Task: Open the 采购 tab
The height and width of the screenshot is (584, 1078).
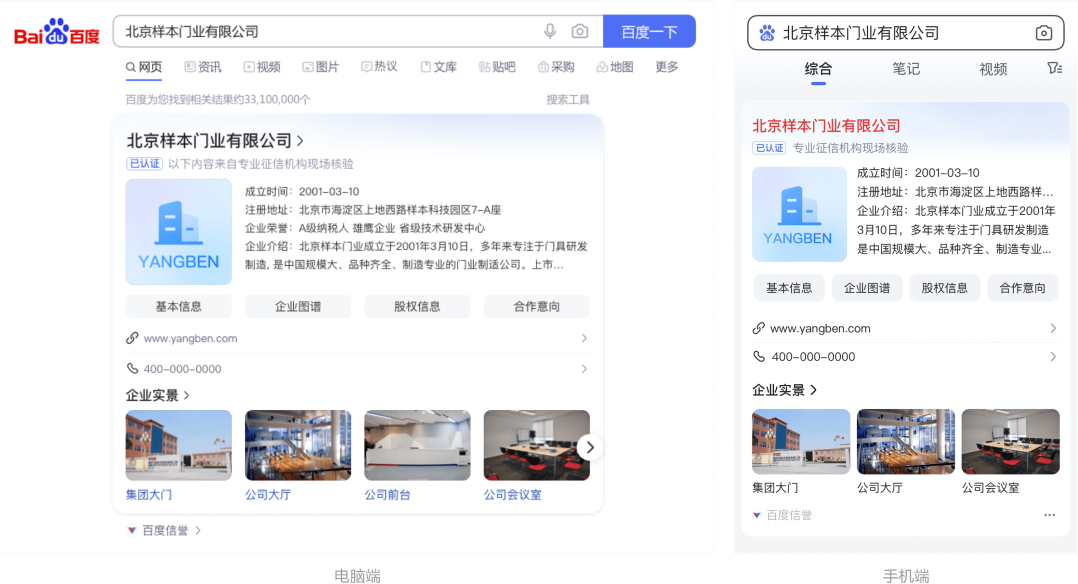Action: pos(556,67)
